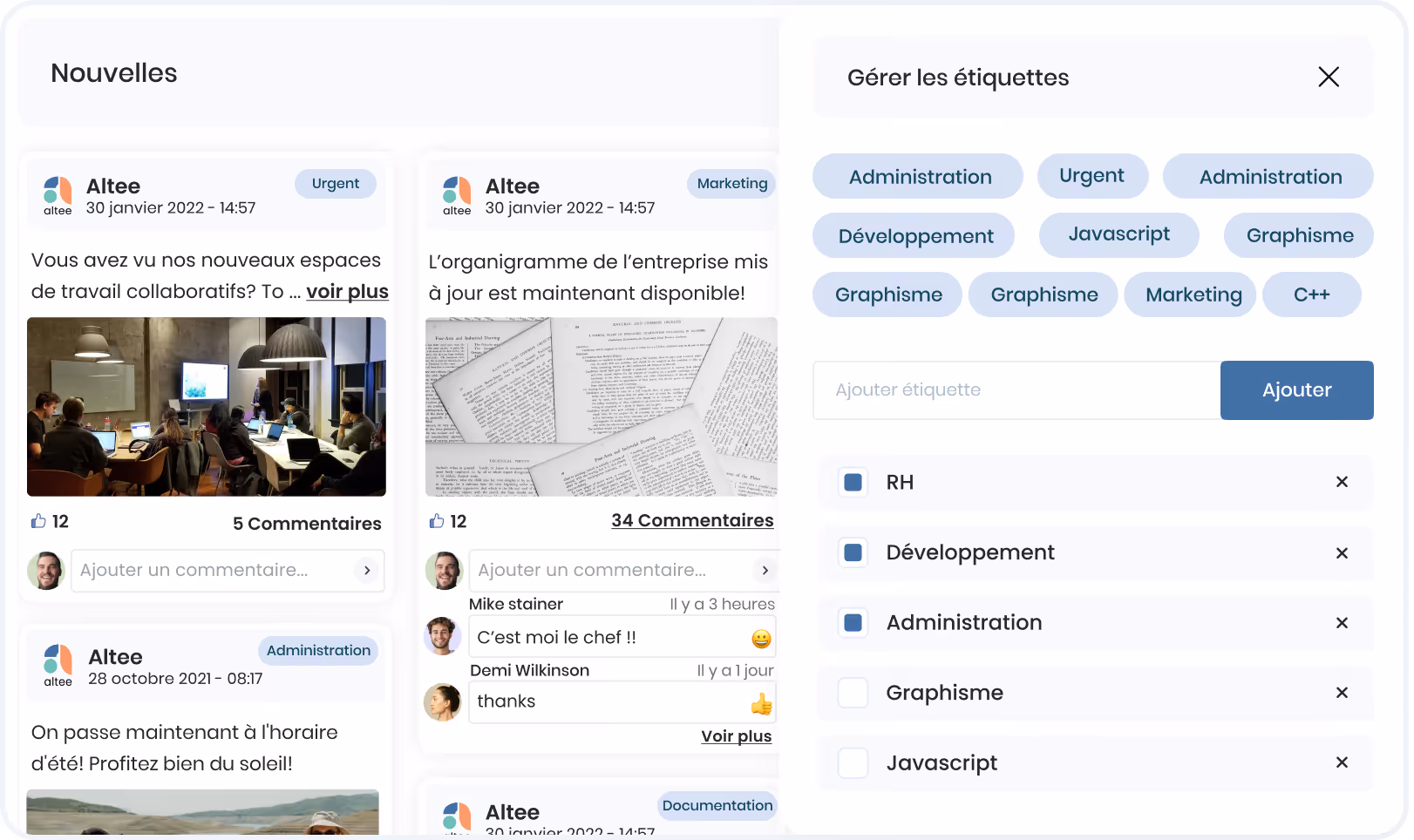Image resolution: width=1414 pixels, height=840 pixels.
Task: Open Mike stainer's avatar
Action: (x=443, y=636)
